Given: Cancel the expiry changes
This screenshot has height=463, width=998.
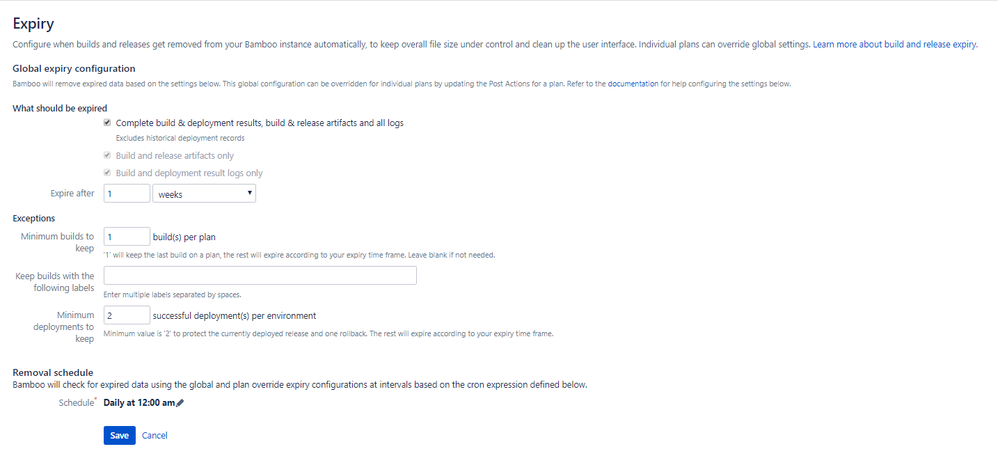Looking at the screenshot, I should point(155,436).
